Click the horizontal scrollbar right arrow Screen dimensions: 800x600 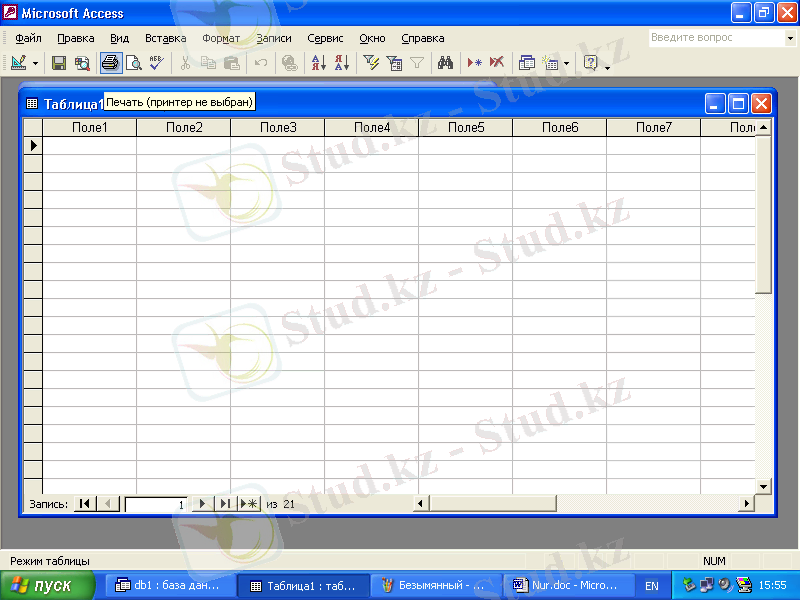click(746, 504)
